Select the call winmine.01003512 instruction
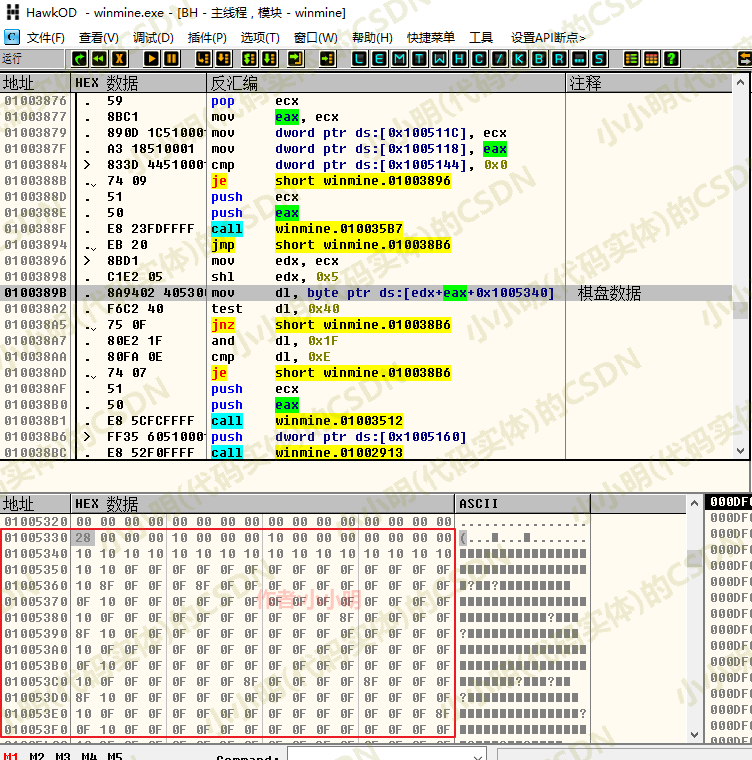Screen dimensions: 752x760 click(x=306, y=421)
